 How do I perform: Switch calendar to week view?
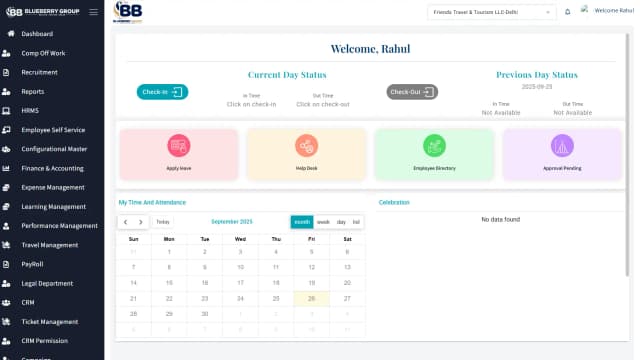pyautogui.click(x=323, y=222)
